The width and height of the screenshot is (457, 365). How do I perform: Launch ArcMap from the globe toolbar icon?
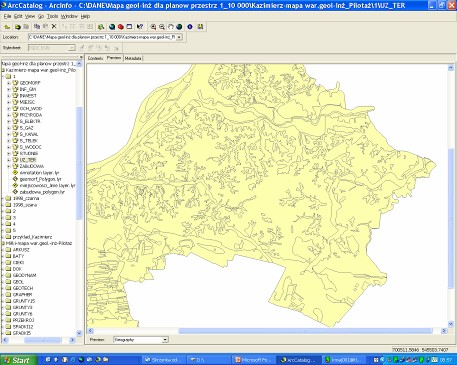tap(112, 27)
